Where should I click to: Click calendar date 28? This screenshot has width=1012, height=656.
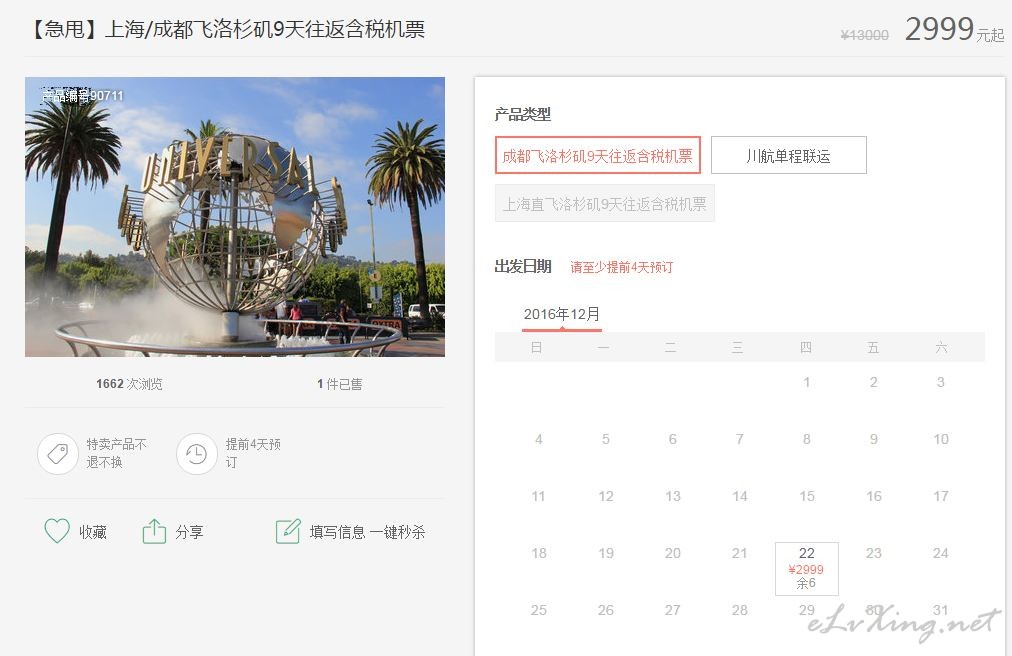740,610
